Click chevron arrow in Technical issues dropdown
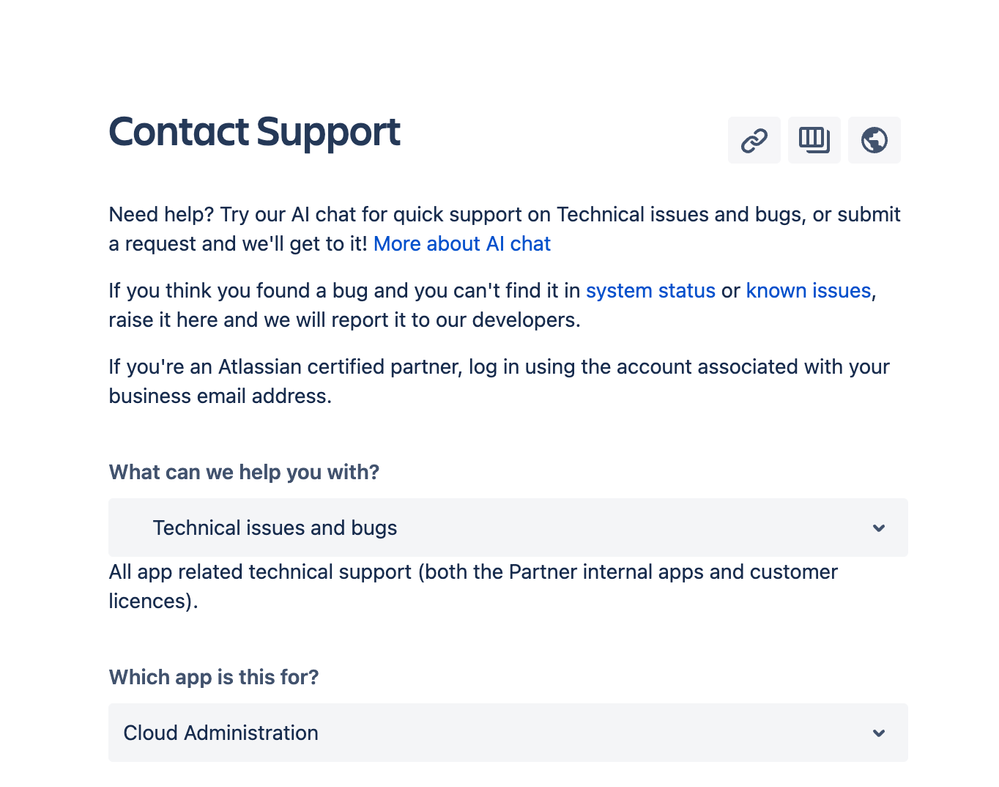999x787 pixels. (878, 528)
